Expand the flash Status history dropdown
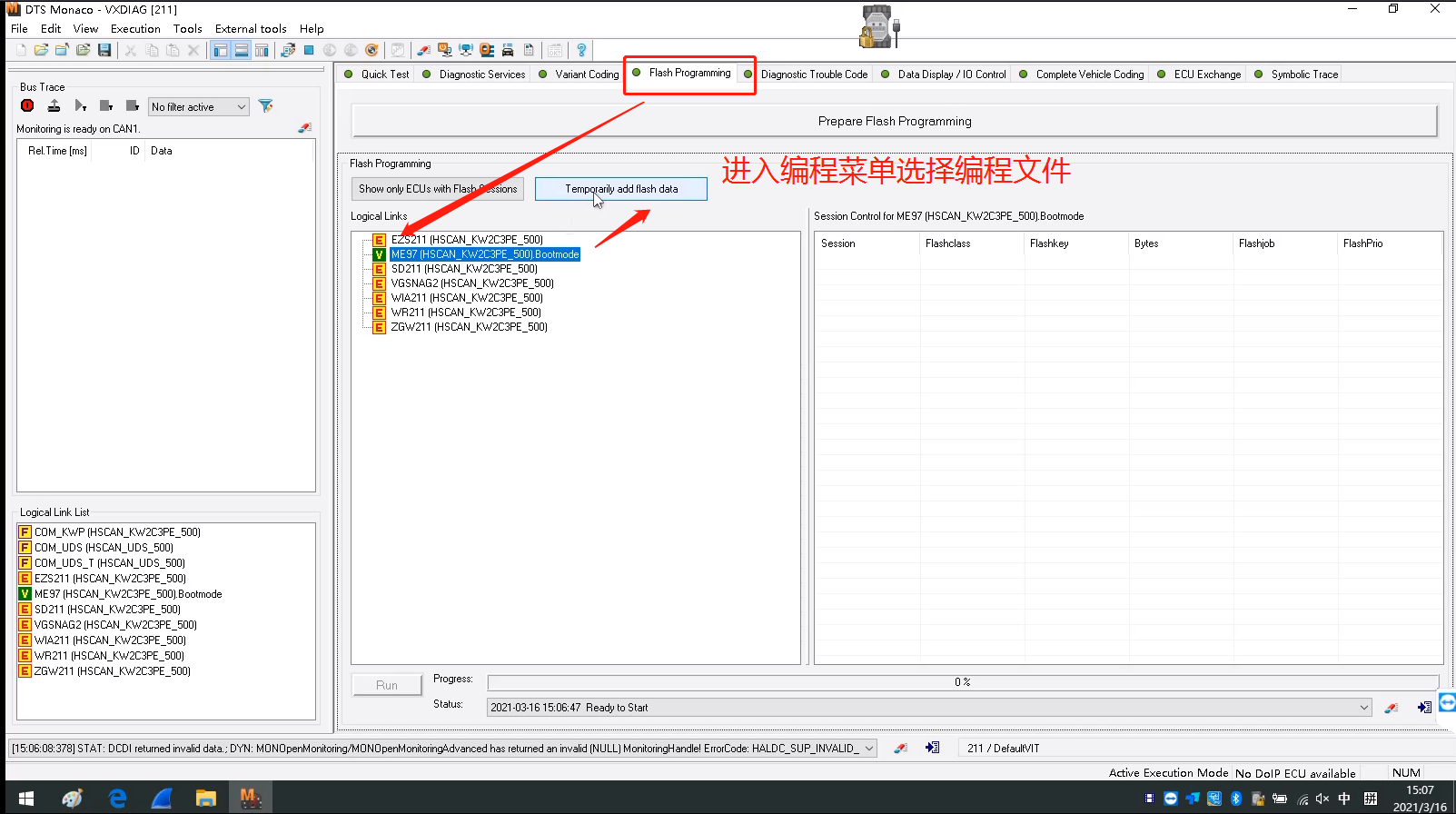 pyautogui.click(x=1363, y=708)
